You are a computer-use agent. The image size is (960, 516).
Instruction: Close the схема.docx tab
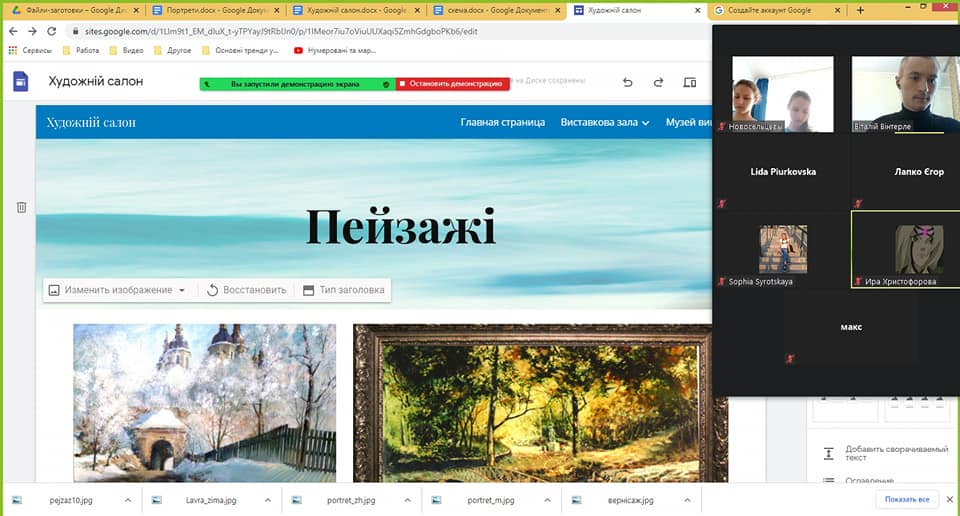pyautogui.click(x=557, y=10)
